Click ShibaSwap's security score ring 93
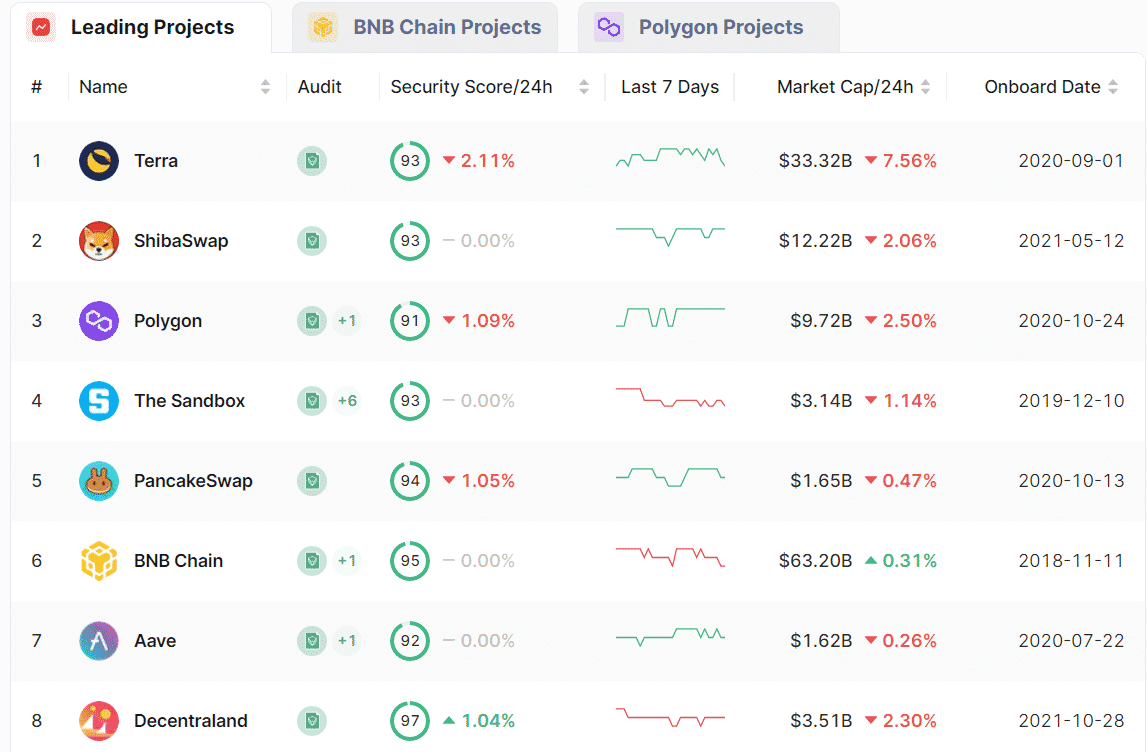1147x752 pixels. tap(410, 241)
